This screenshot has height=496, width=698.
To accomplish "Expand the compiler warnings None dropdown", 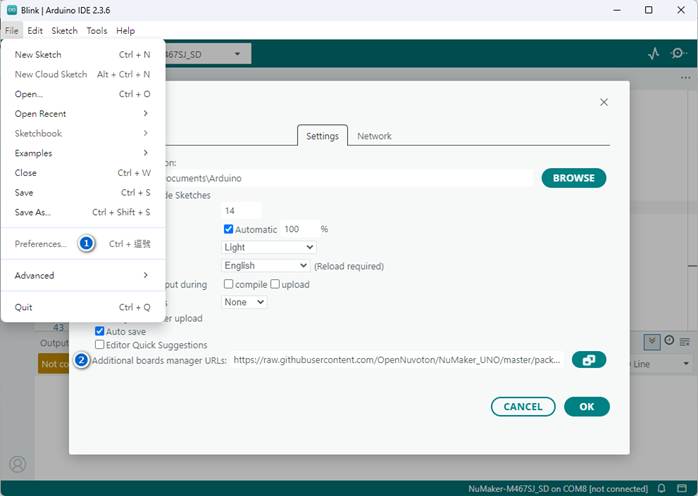I will pos(244,302).
